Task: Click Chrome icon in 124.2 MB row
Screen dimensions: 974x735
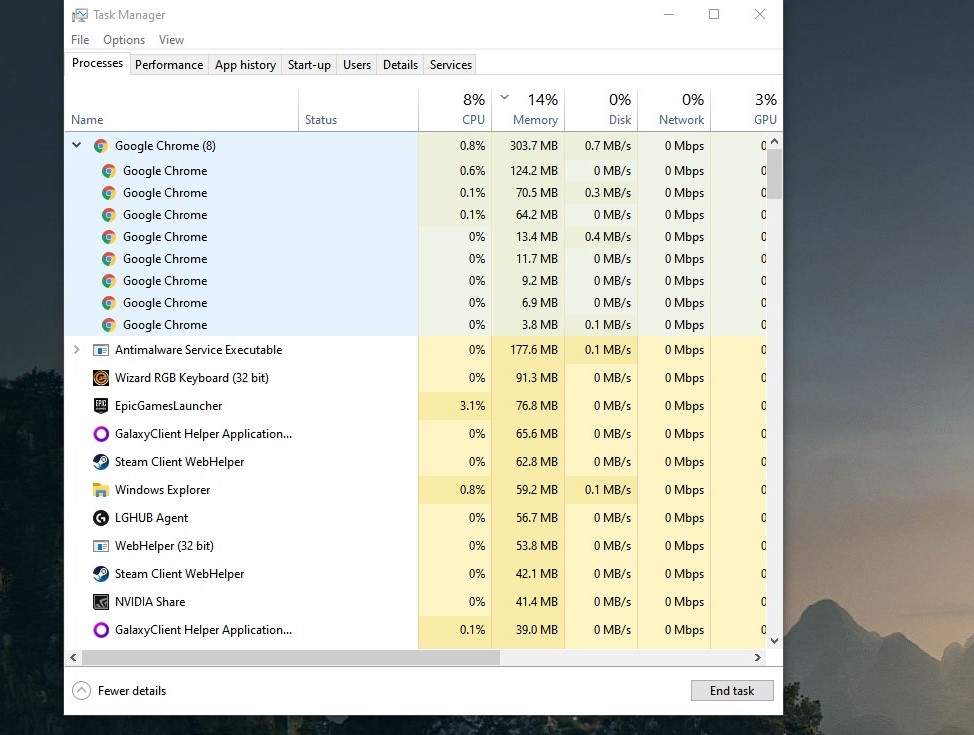Action: click(x=109, y=171)
